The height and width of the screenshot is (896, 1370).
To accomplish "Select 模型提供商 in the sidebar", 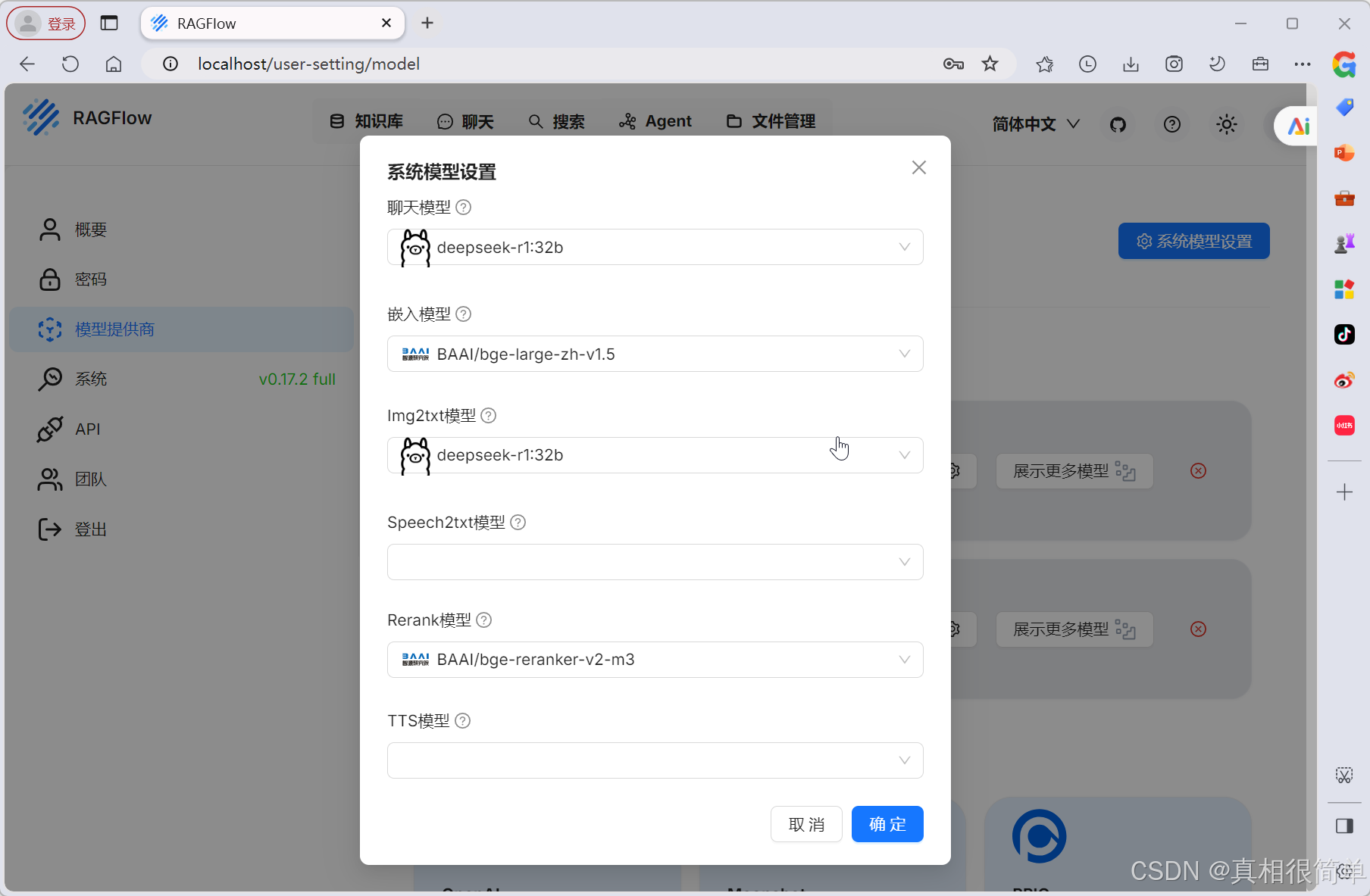I will click(182, 329).
